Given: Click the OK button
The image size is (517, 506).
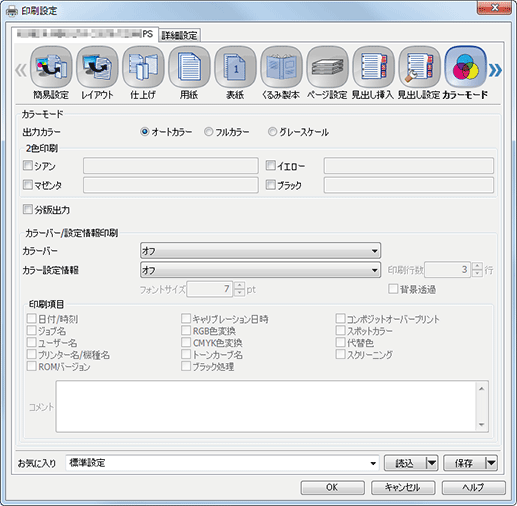Looking at the screenshot, I should [x=332, y=488].
